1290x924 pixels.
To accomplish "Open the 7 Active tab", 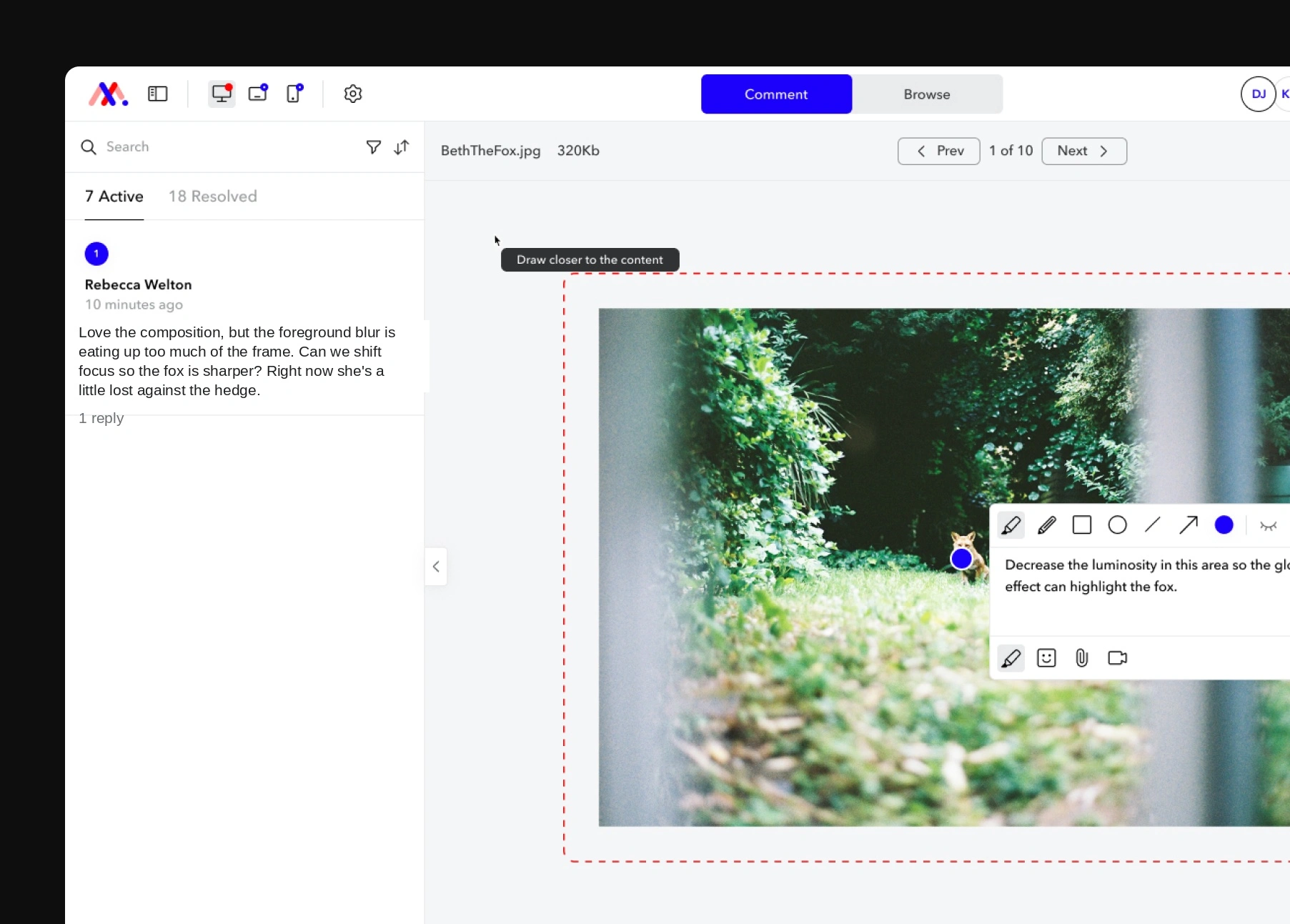I will click(114, 197).
